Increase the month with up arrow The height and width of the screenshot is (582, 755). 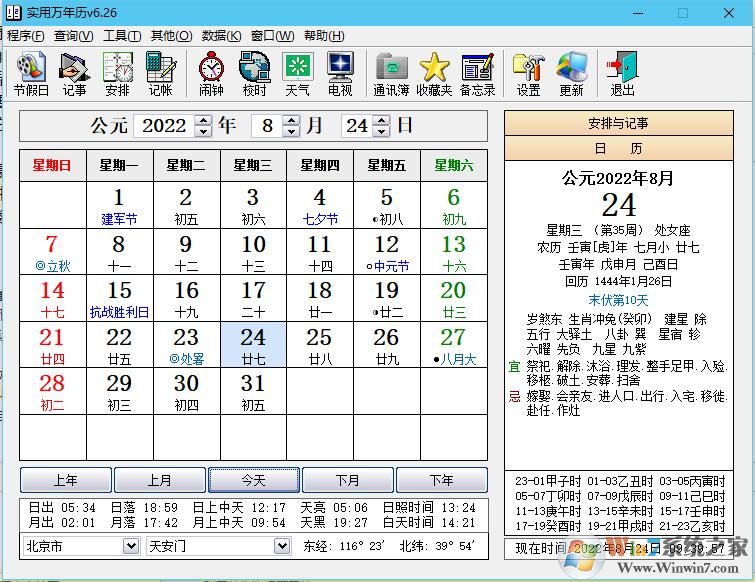[x=291, y=120]
